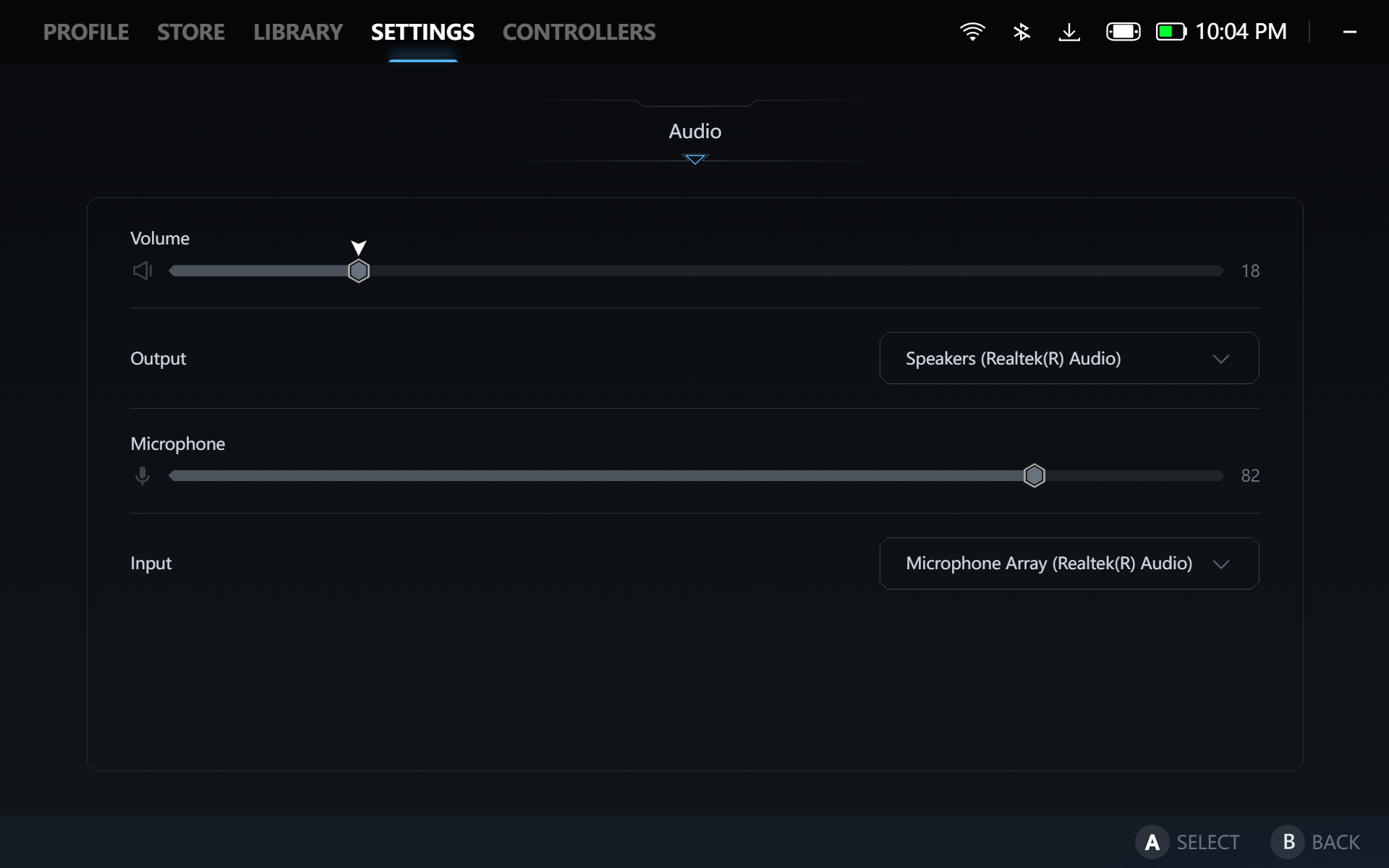
Task: Click the B Back button icon
Action: click(1288, 842)
